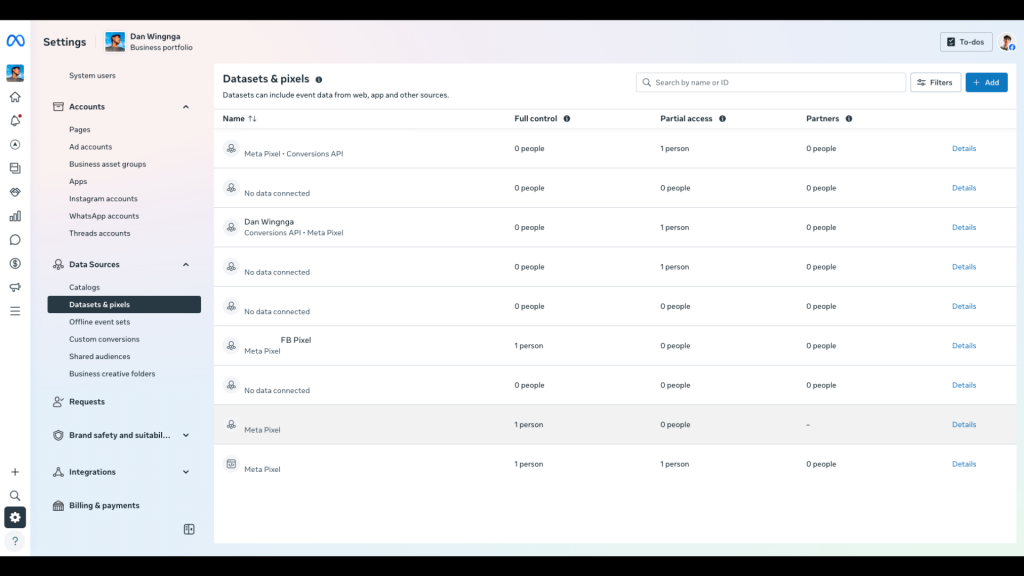This screenshot has height=576, width=1024.
Task: Open the All Tools hamburger icon
Action: pyautogui.click(x=14, y=311)
